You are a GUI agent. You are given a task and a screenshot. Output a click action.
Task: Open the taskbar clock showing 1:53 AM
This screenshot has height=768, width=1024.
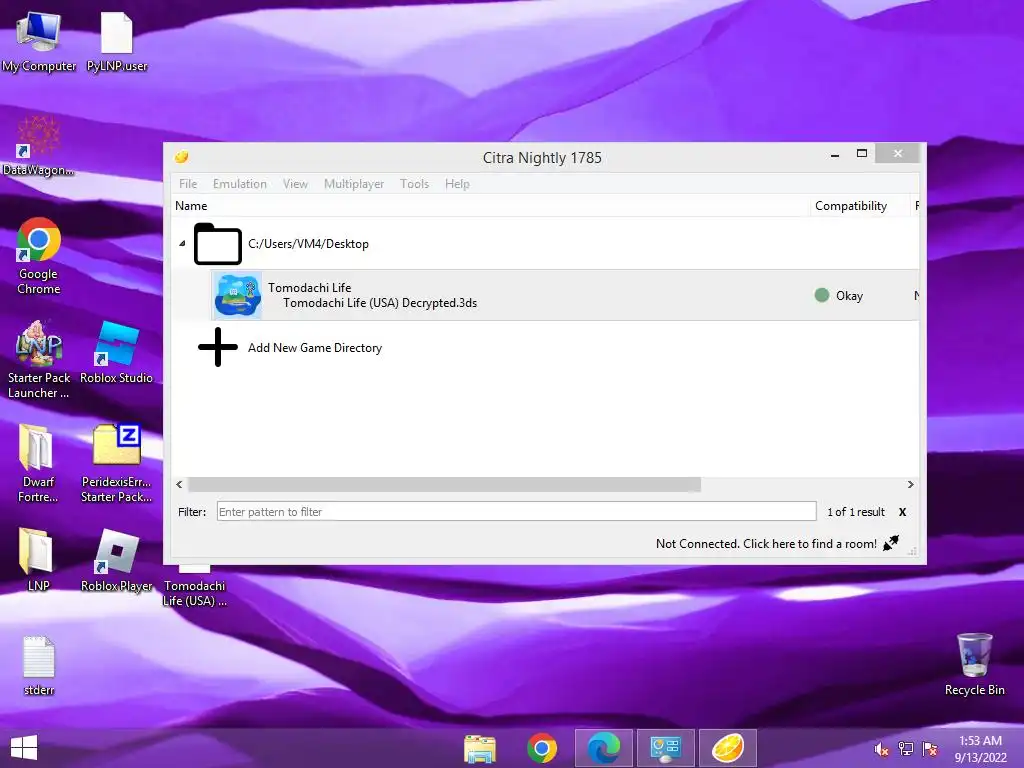pos(980,749)
